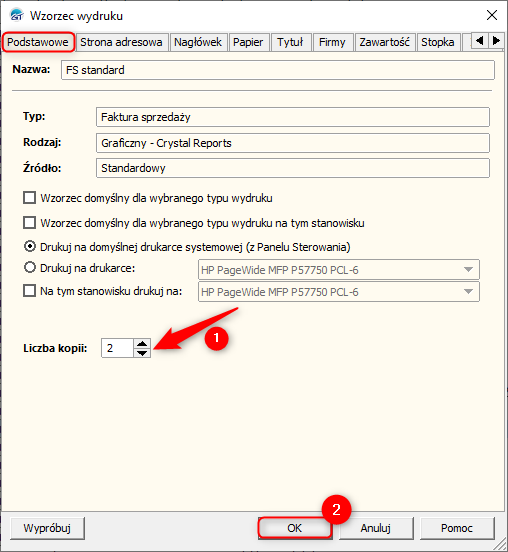This screenshot has height=552, width=508.
Task: Click the Liczba kopii value field
Action: (x=117, y=348)
